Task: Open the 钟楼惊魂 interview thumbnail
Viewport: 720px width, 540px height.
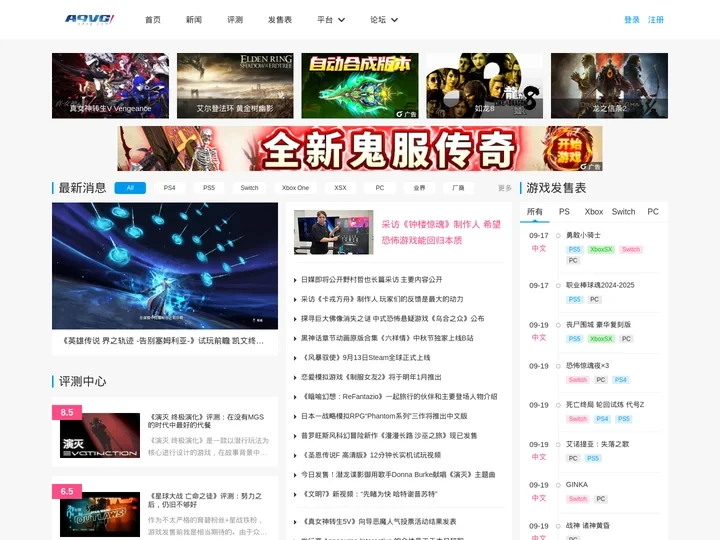Action: tap(334, 232)
